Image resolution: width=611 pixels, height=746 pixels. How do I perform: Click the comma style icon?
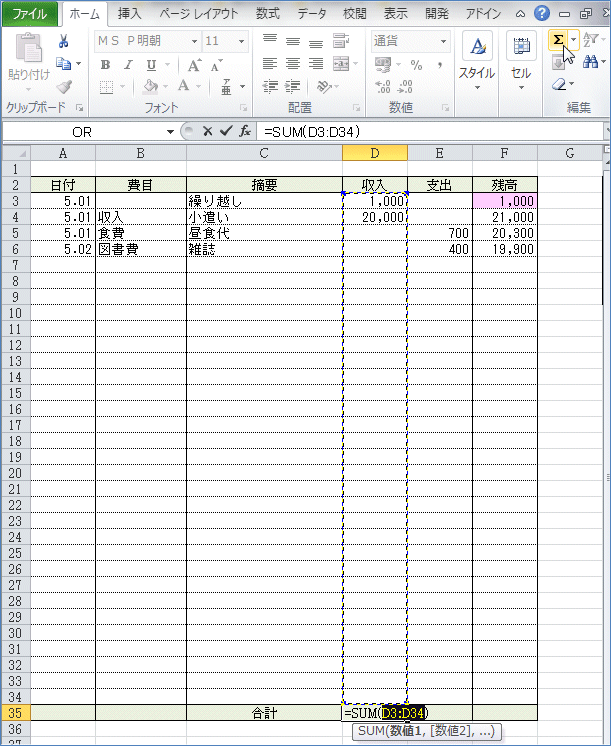[439, 65]
